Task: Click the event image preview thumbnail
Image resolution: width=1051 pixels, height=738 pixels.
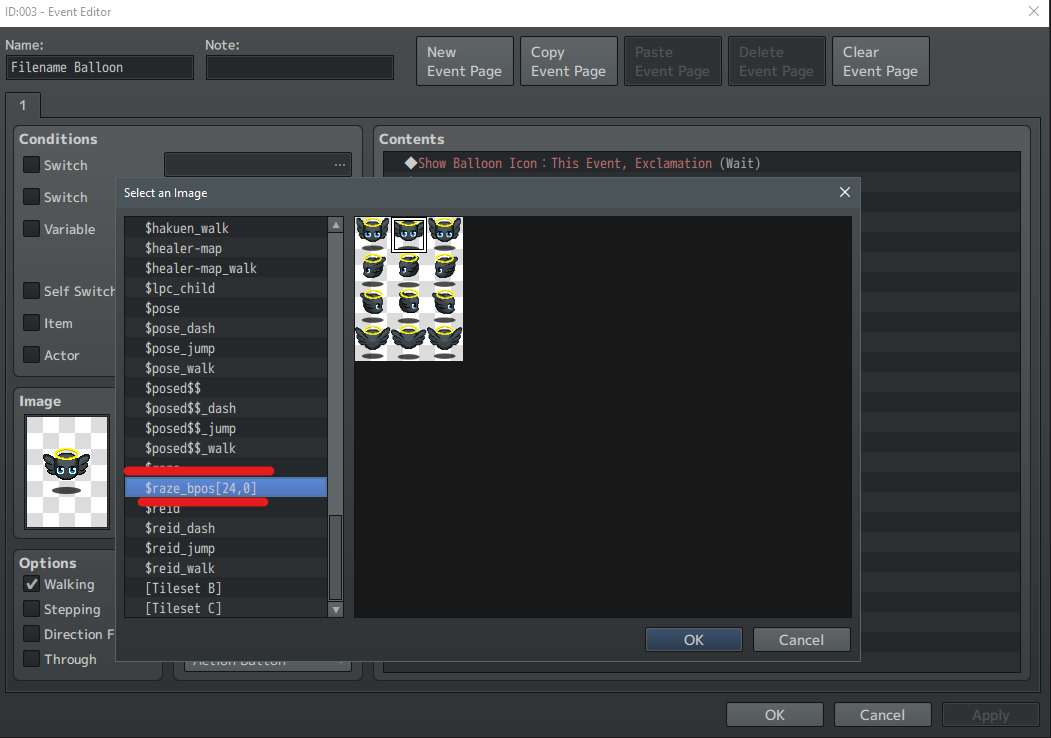Action: 66,472
